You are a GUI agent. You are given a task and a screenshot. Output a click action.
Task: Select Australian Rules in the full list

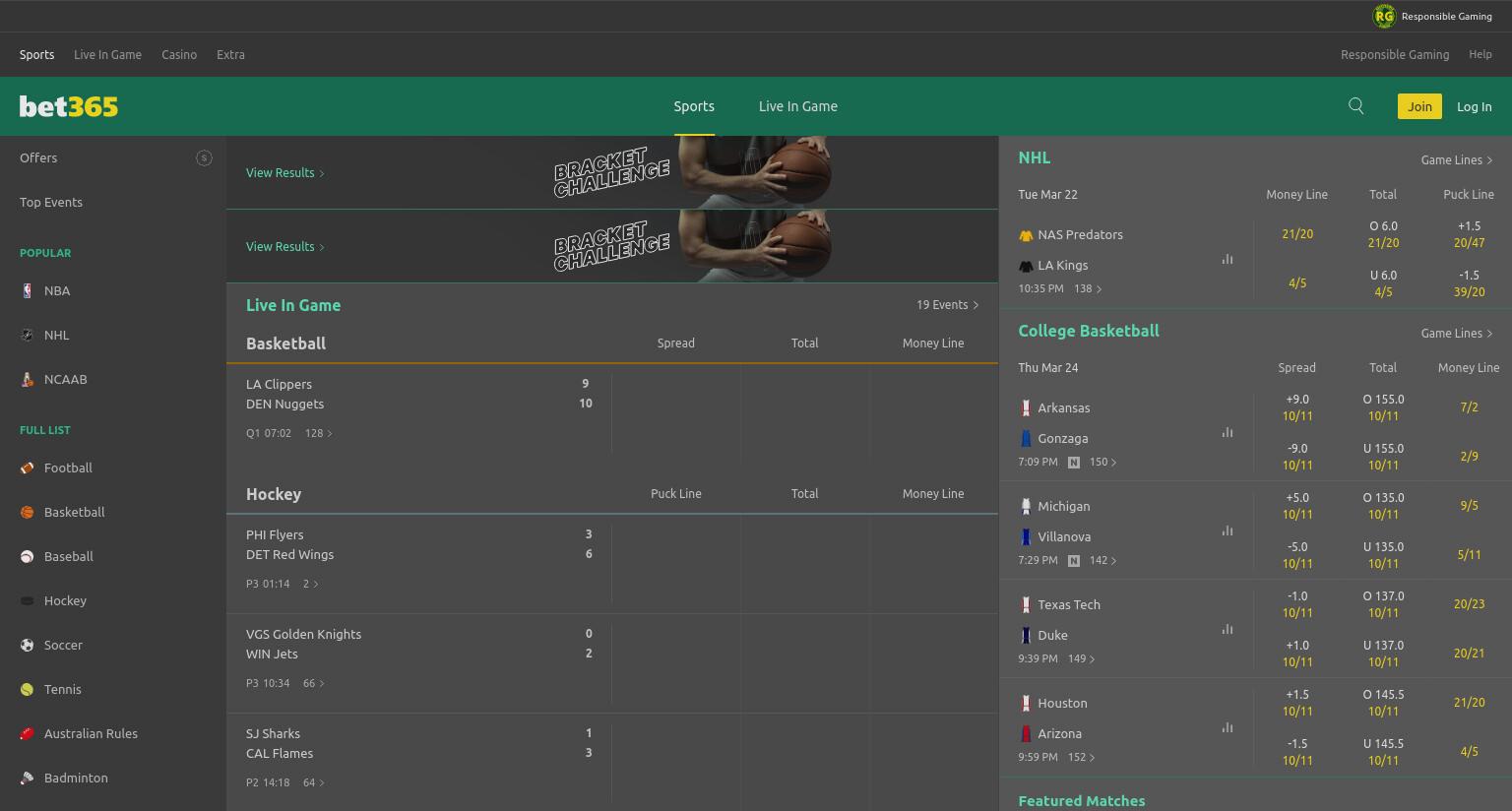tap(91, 733)
